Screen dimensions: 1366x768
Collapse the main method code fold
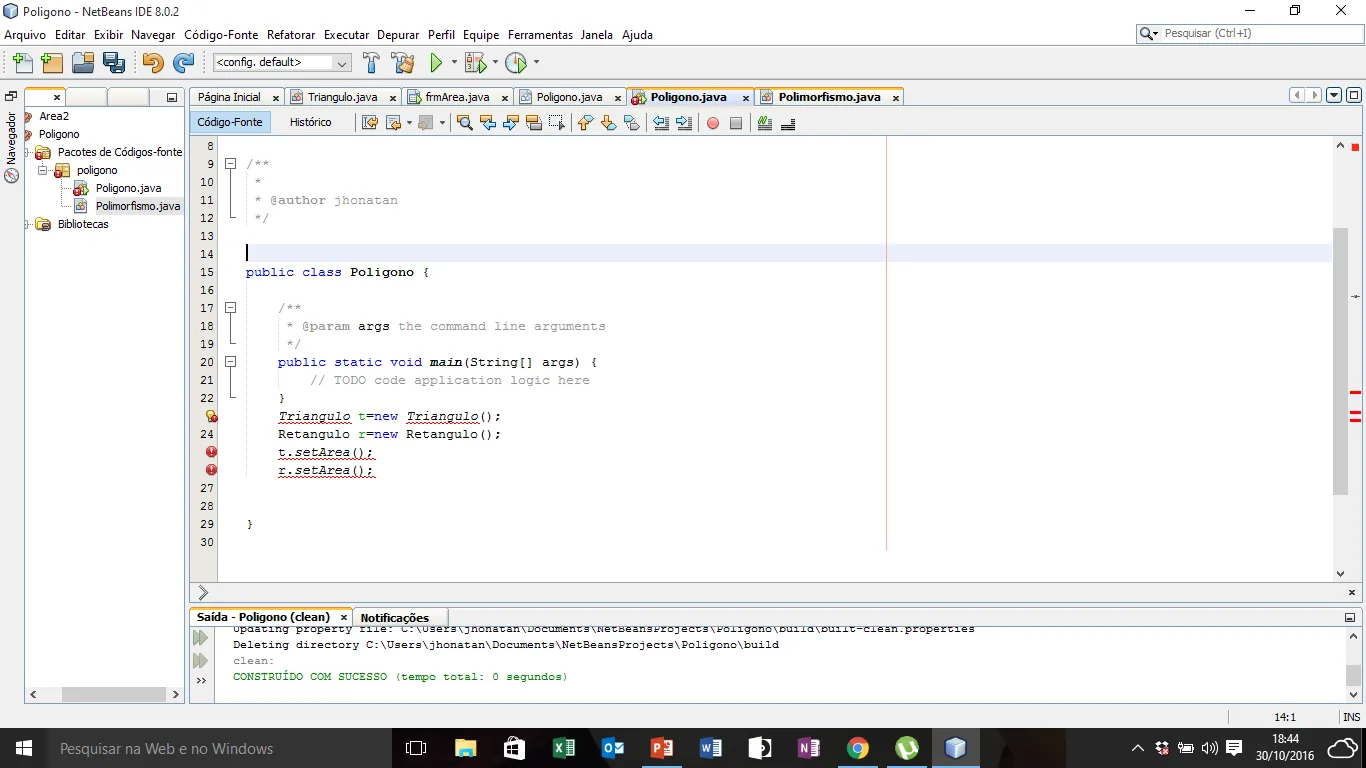[230, 362]
